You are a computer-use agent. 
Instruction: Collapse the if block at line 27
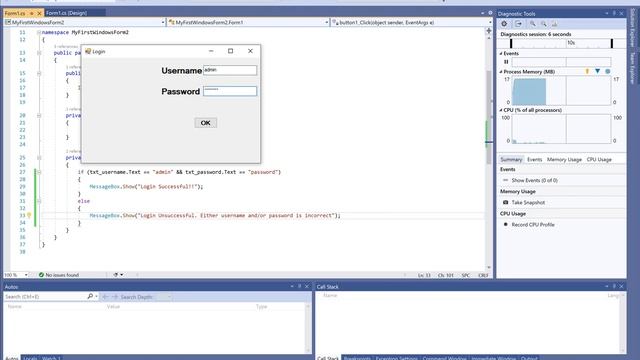click(x=39, y=172)
